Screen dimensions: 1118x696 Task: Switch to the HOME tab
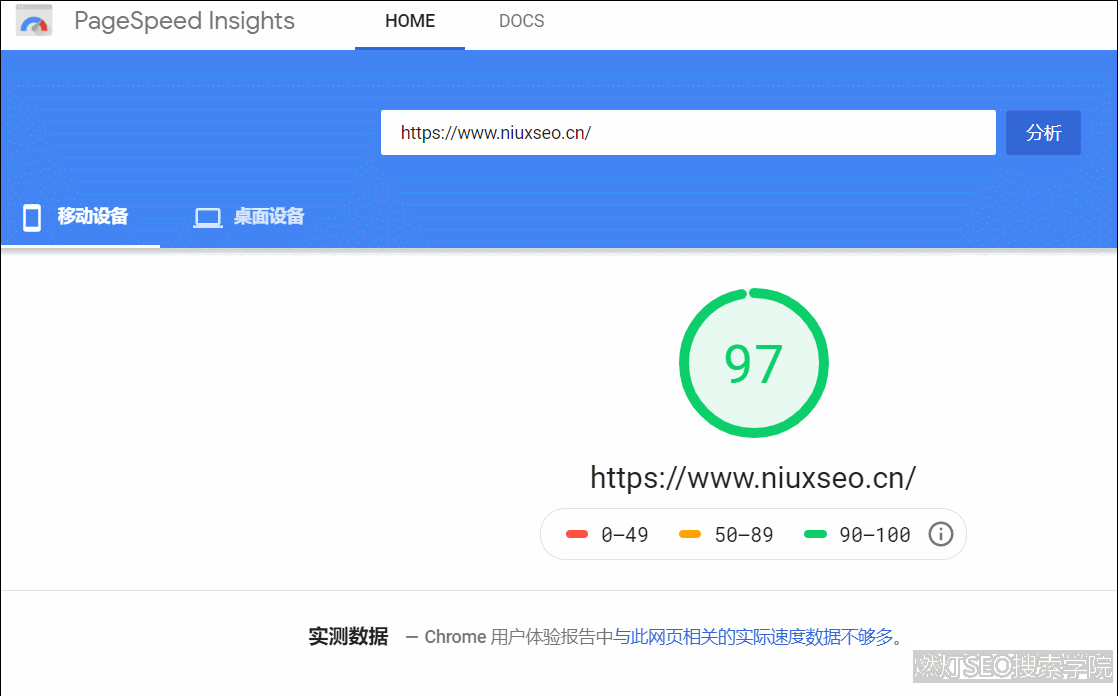tap(410, 21)
